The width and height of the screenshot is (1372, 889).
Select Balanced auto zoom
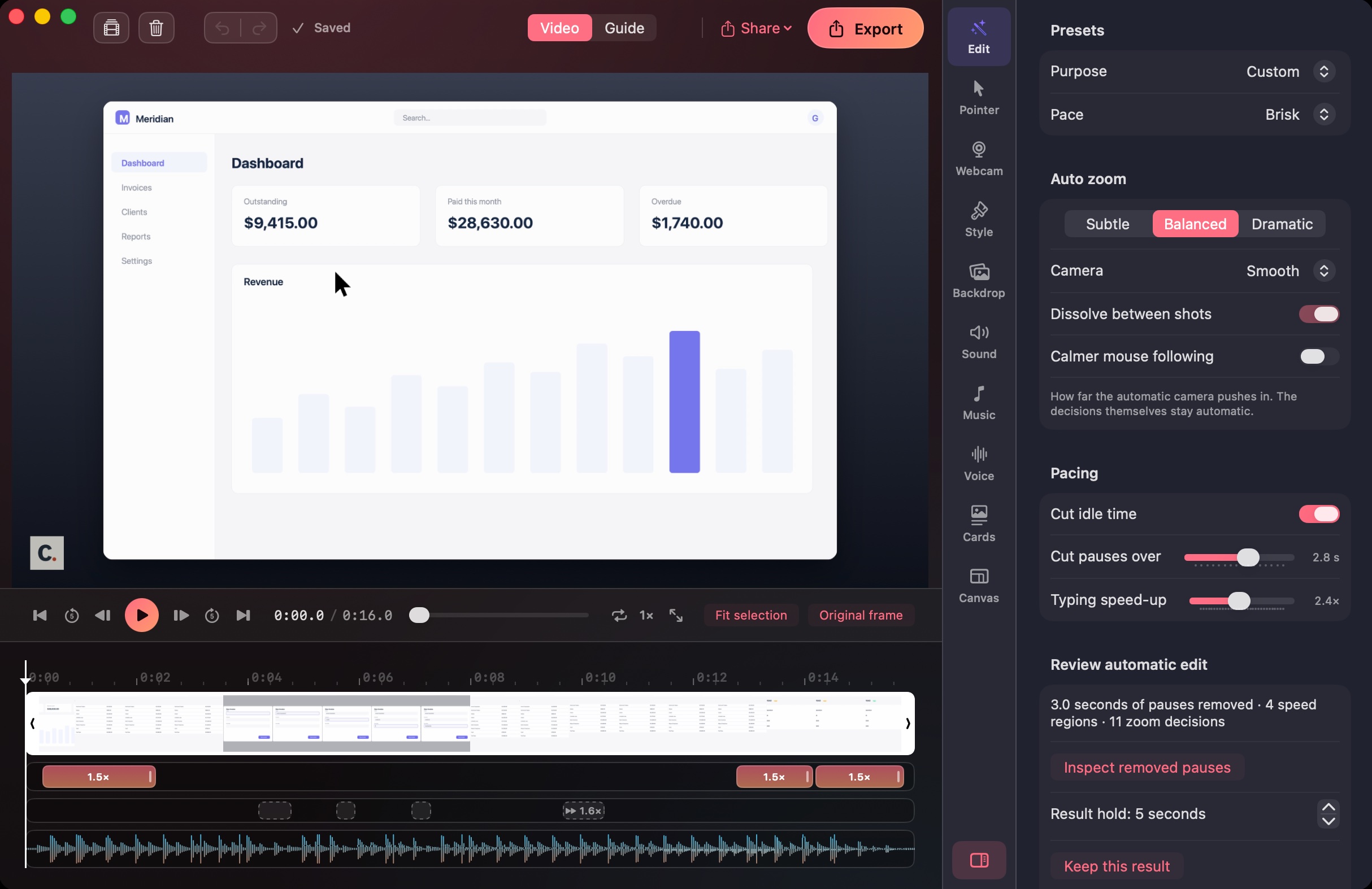[1195, 224]
